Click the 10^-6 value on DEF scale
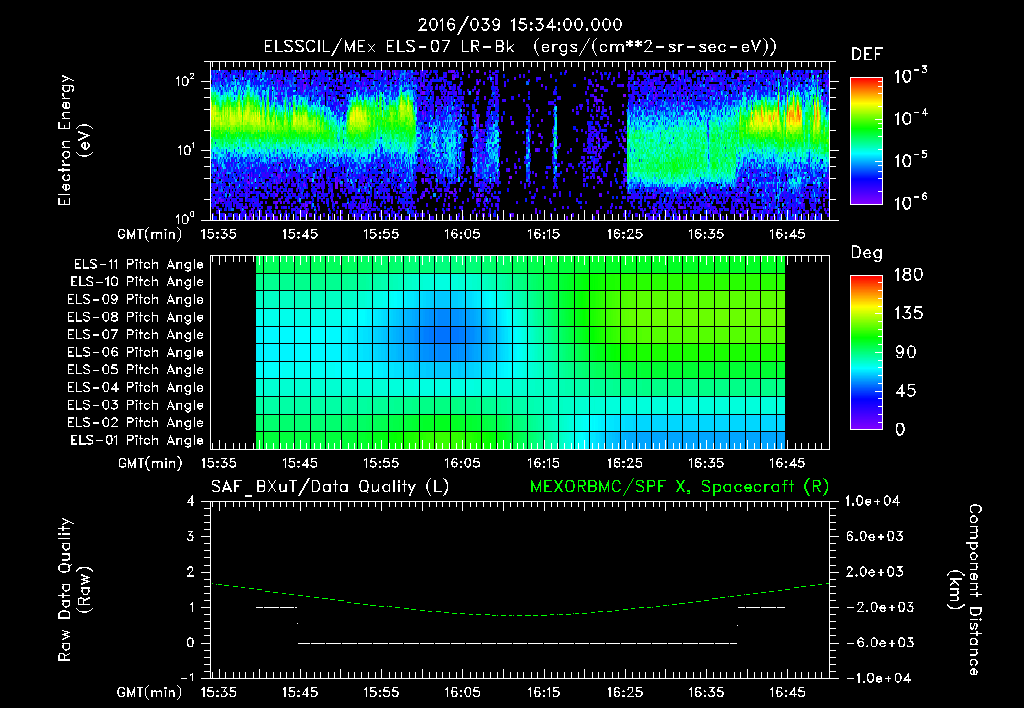 (x=910, y=202)
